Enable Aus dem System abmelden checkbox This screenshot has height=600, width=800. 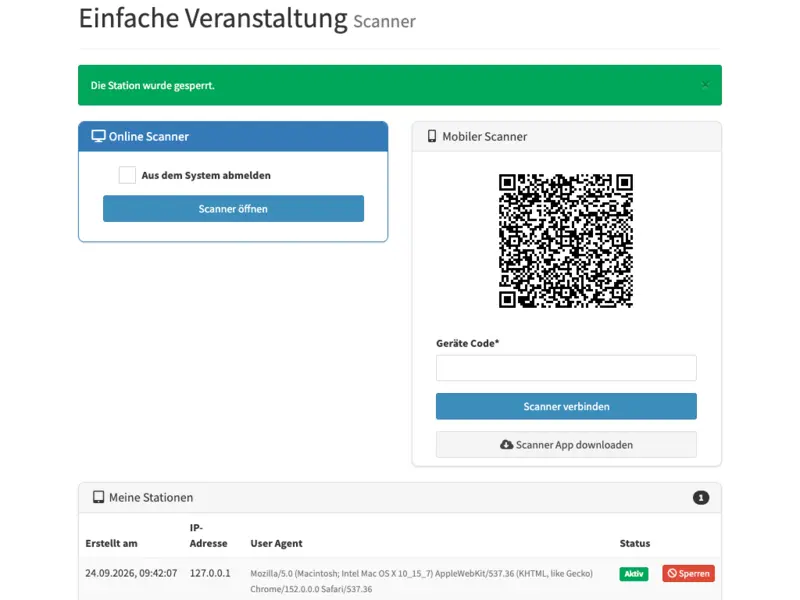[127, 174]
